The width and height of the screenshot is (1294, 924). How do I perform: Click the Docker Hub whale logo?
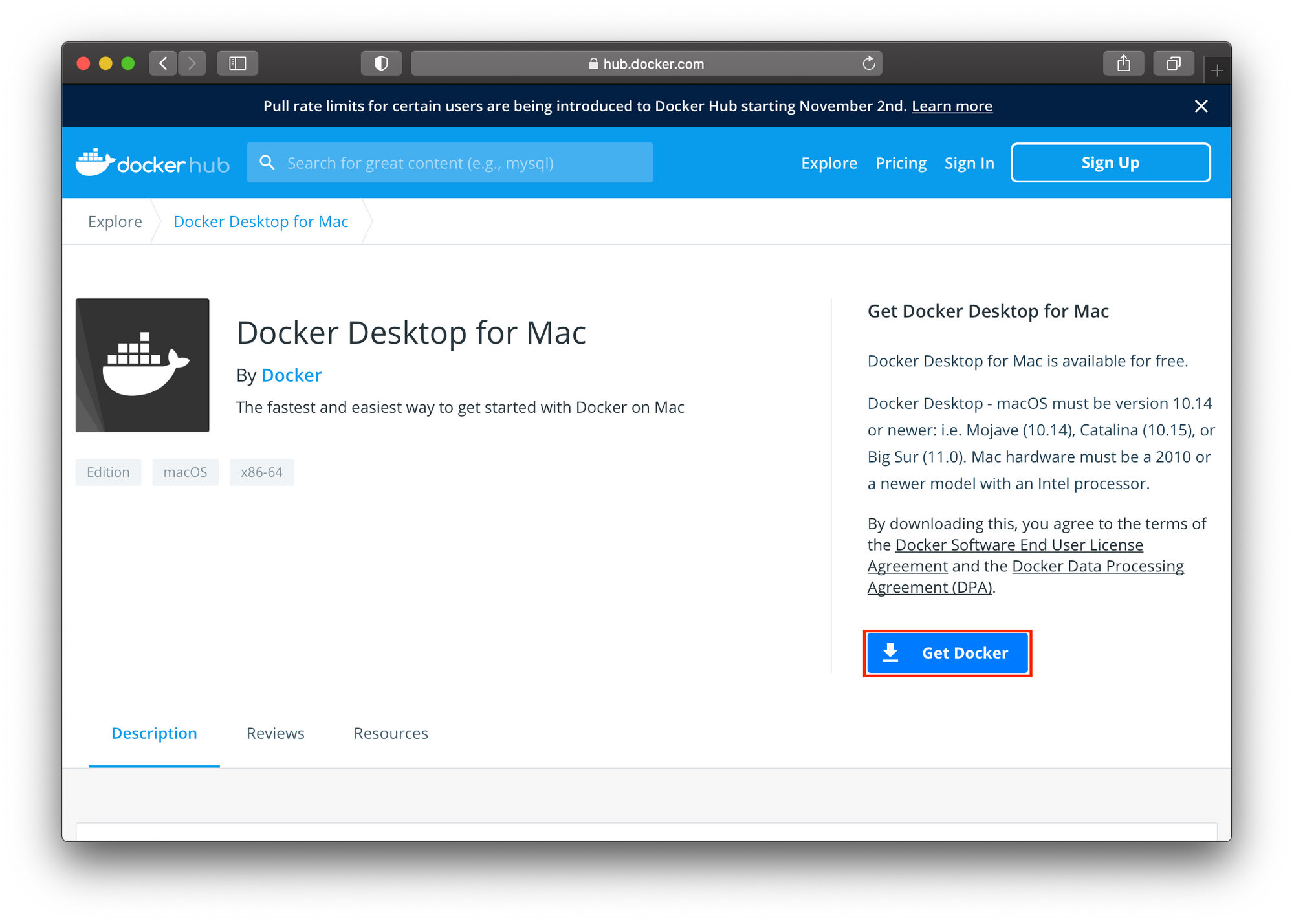(153, 162)
